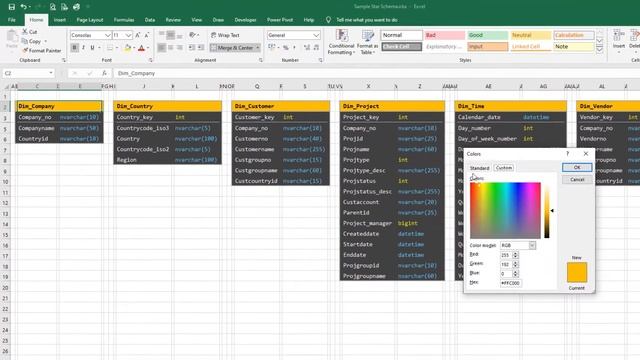Toggle bold formatting
The image size is (640, 360).
pyautogui.click(x=74, y=48)
